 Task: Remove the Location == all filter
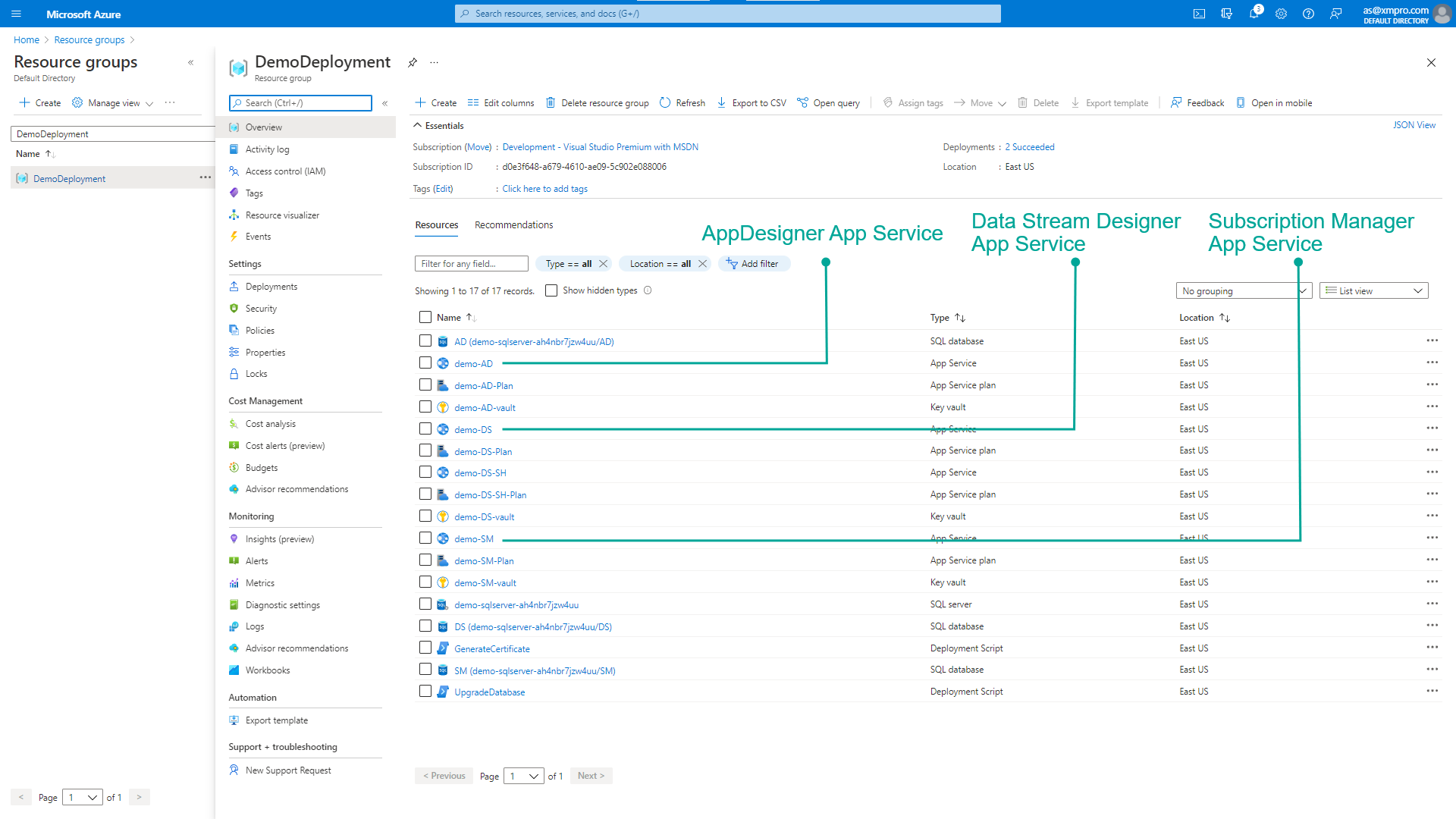pos(703,264)
